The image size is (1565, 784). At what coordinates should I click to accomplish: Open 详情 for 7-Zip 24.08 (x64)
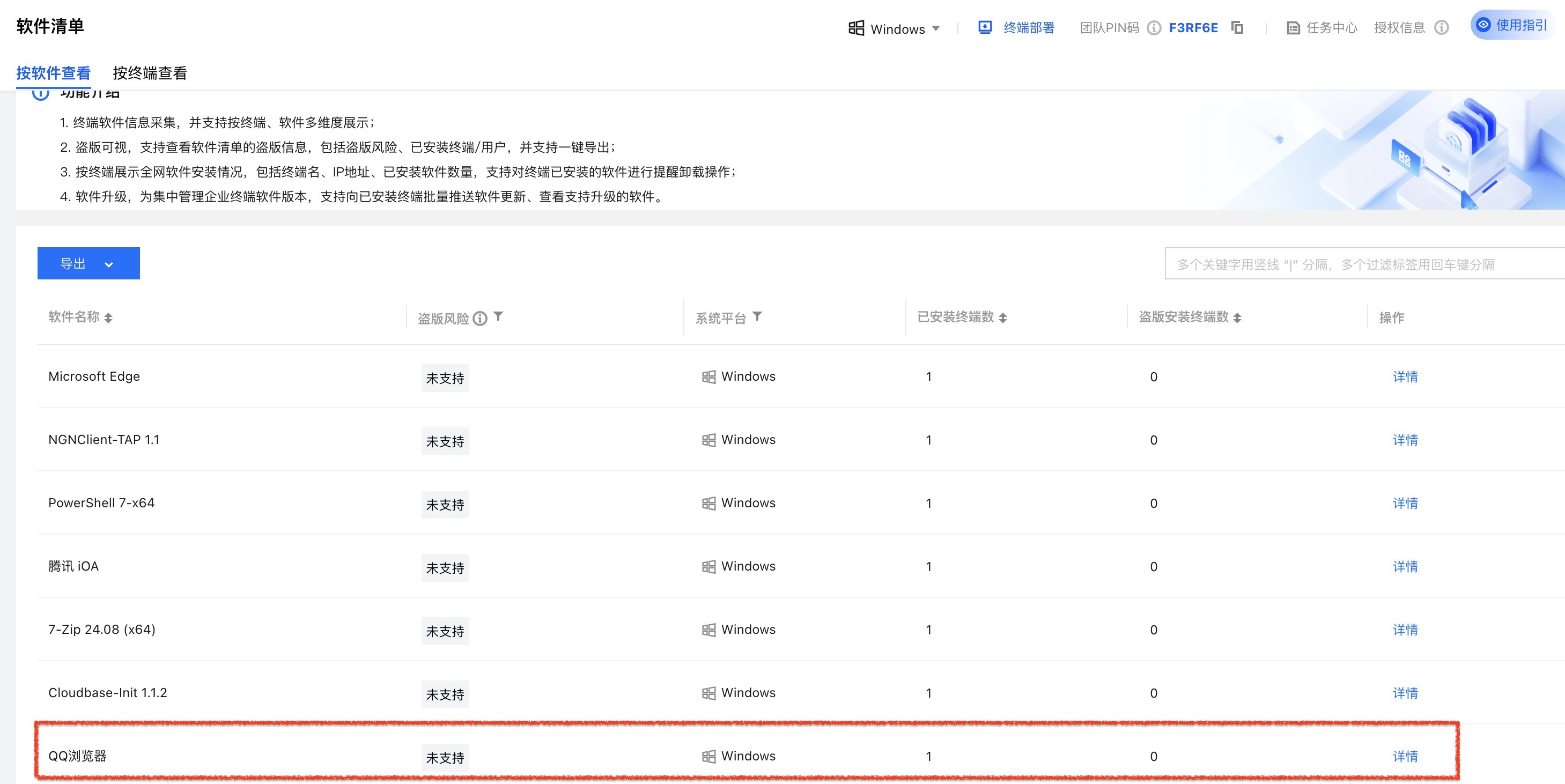1405,630
